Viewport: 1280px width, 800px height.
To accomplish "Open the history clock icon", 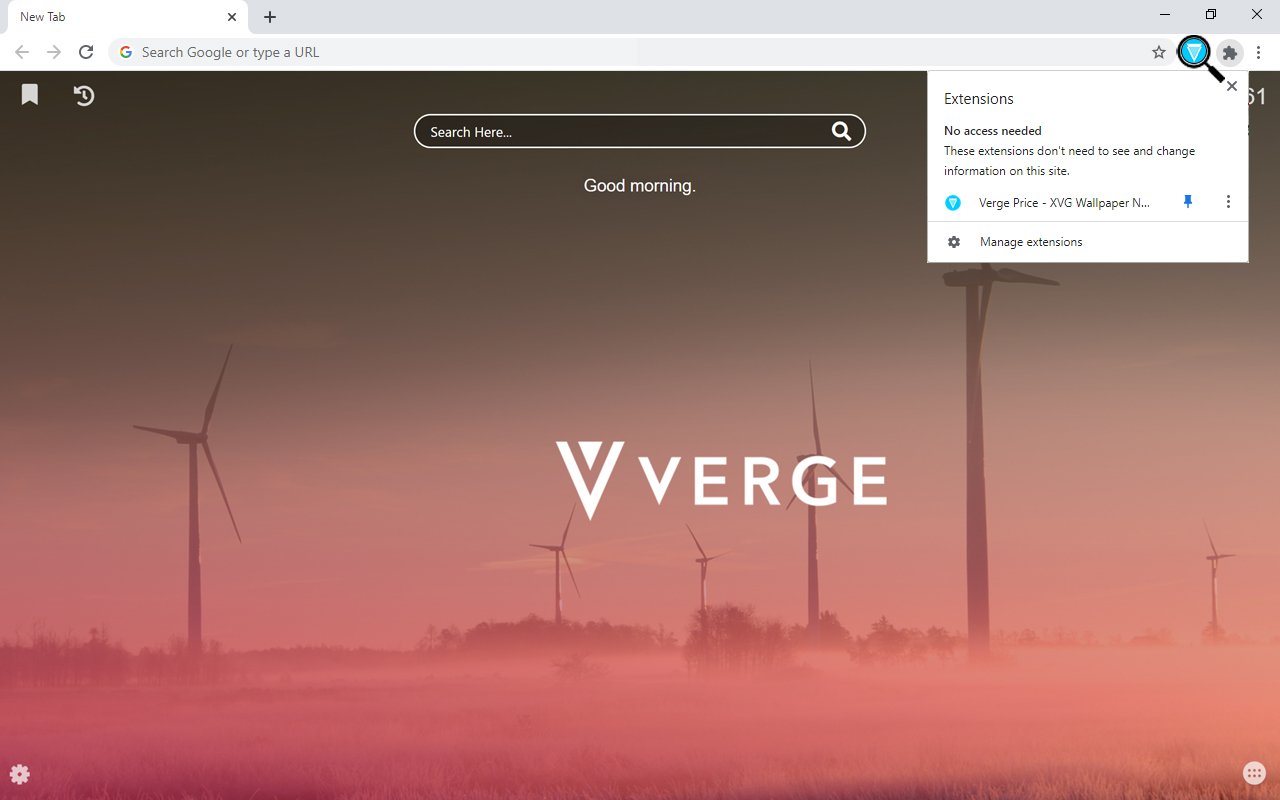I will 84,95.
